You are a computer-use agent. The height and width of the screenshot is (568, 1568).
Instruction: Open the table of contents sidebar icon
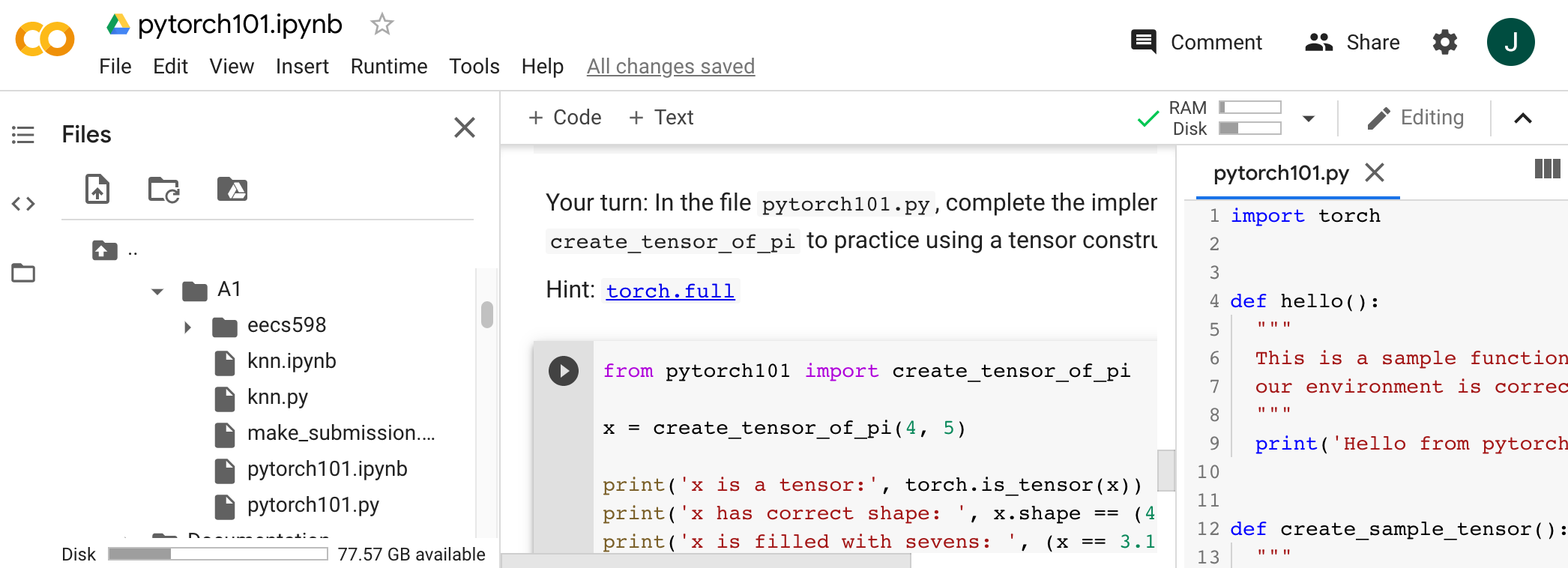click(23, 135)
